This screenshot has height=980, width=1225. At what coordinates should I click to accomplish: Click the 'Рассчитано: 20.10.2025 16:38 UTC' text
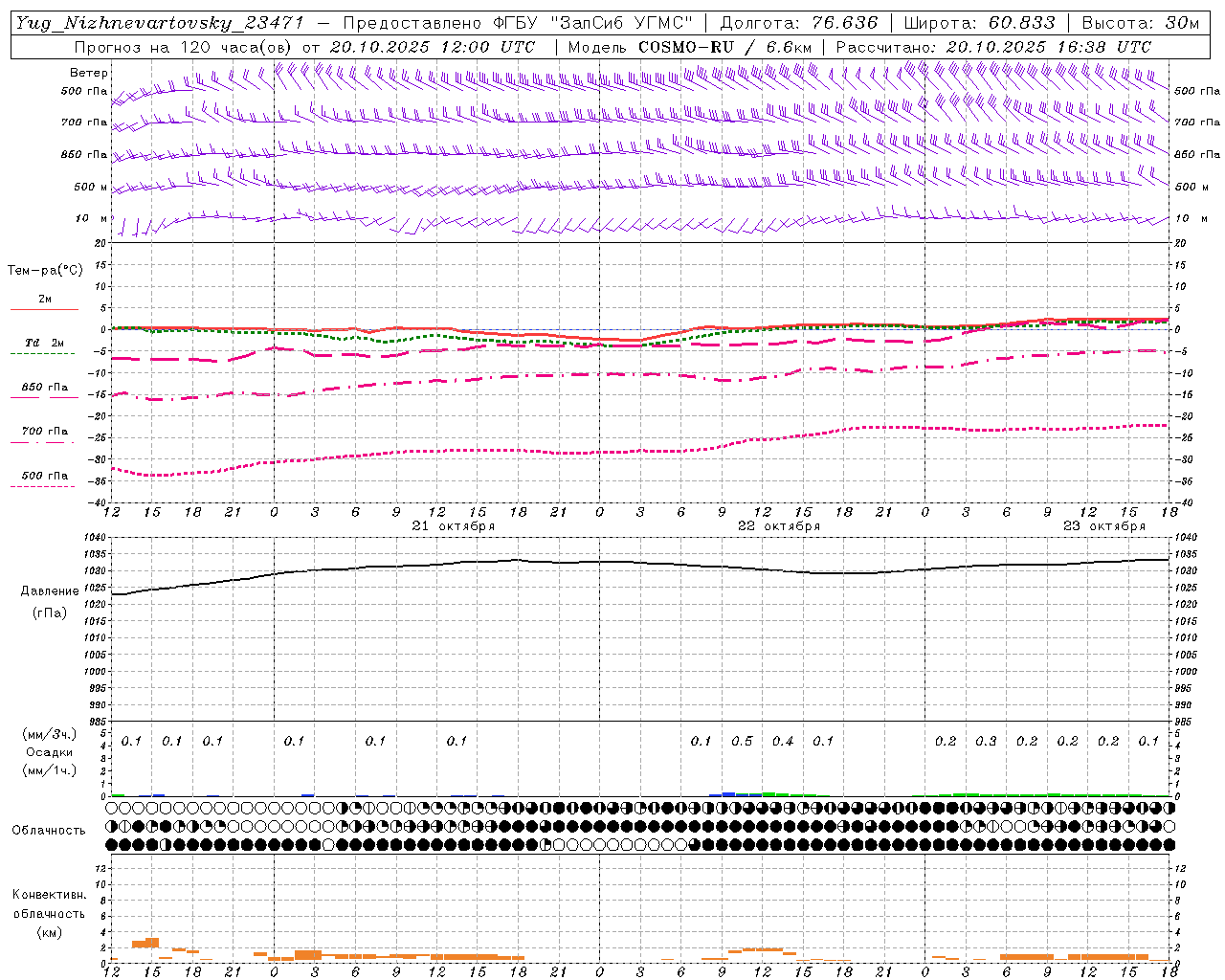[x=993, y=47]
